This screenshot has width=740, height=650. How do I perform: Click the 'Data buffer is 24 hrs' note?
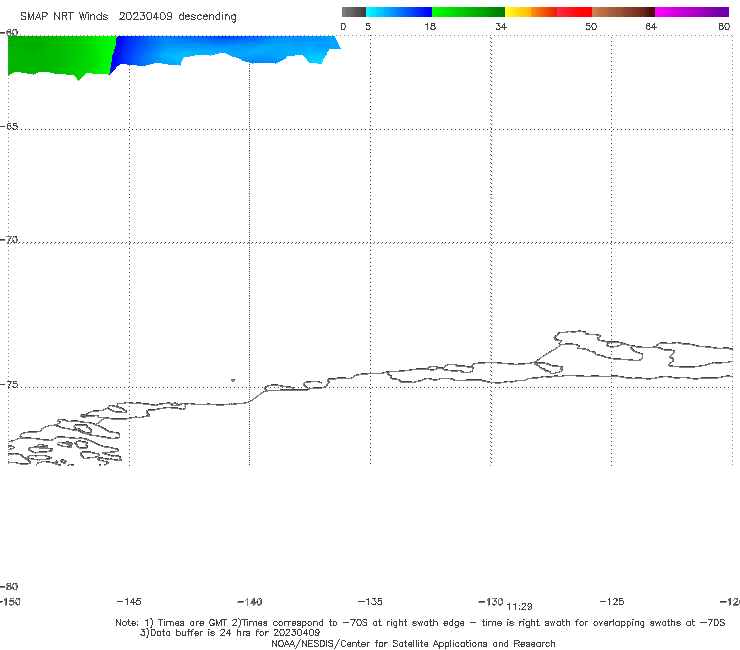(x=230, y=633)
